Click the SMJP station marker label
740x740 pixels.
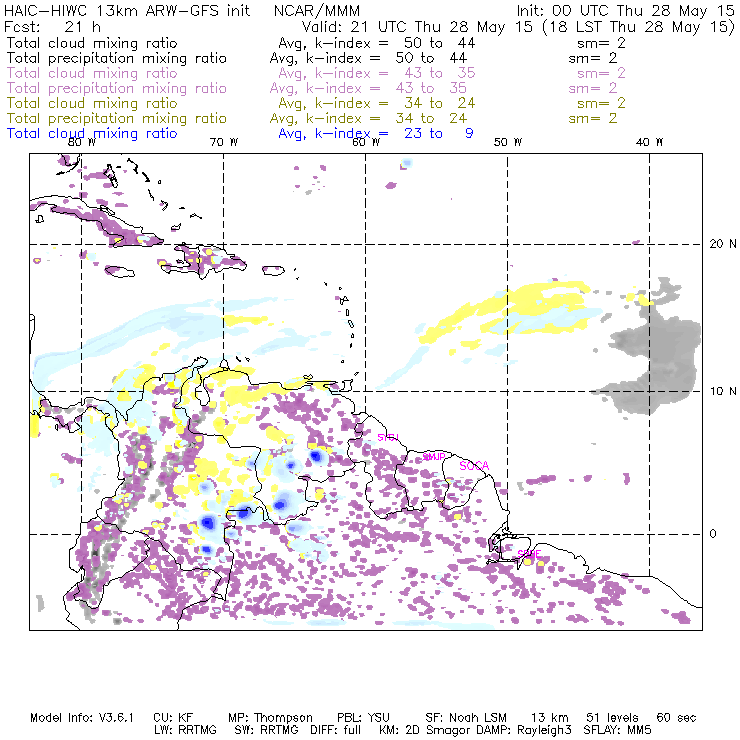tap(434, 456)
